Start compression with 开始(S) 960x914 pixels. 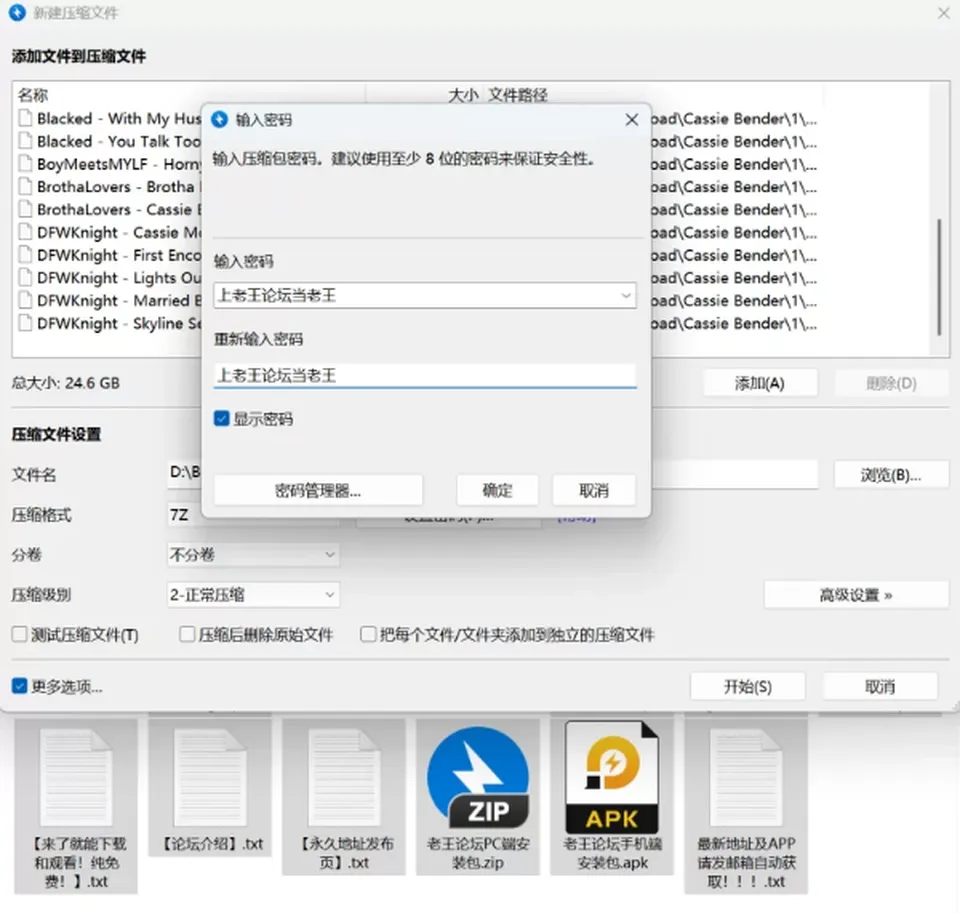748,686
